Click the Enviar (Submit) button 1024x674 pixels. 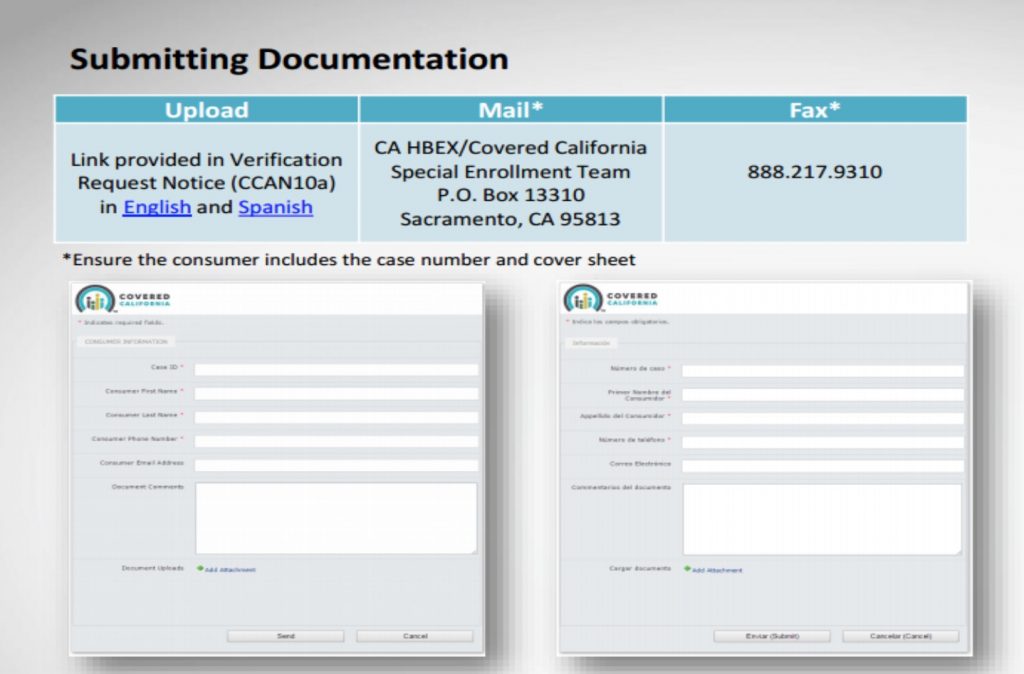(x=771, y=635)
